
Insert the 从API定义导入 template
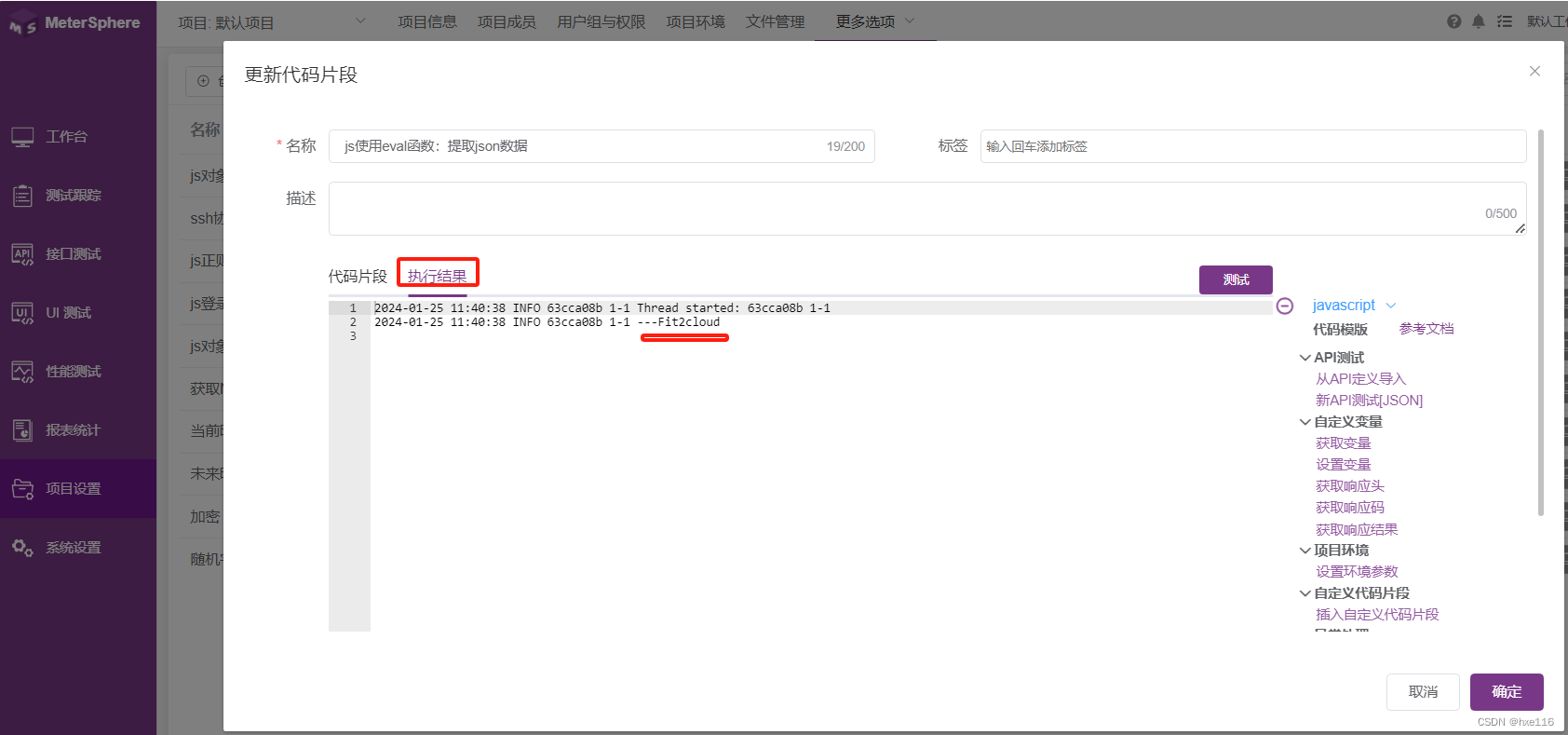click(x=1360, y=379)
